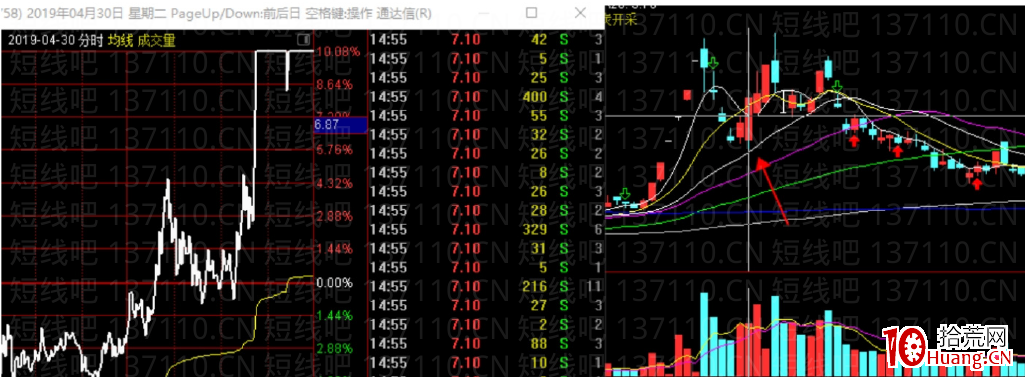The width and height of the screenshot is (1025, 377).
Task: Click the 通达信(R) title text
Action: click(x=405, y=12)
